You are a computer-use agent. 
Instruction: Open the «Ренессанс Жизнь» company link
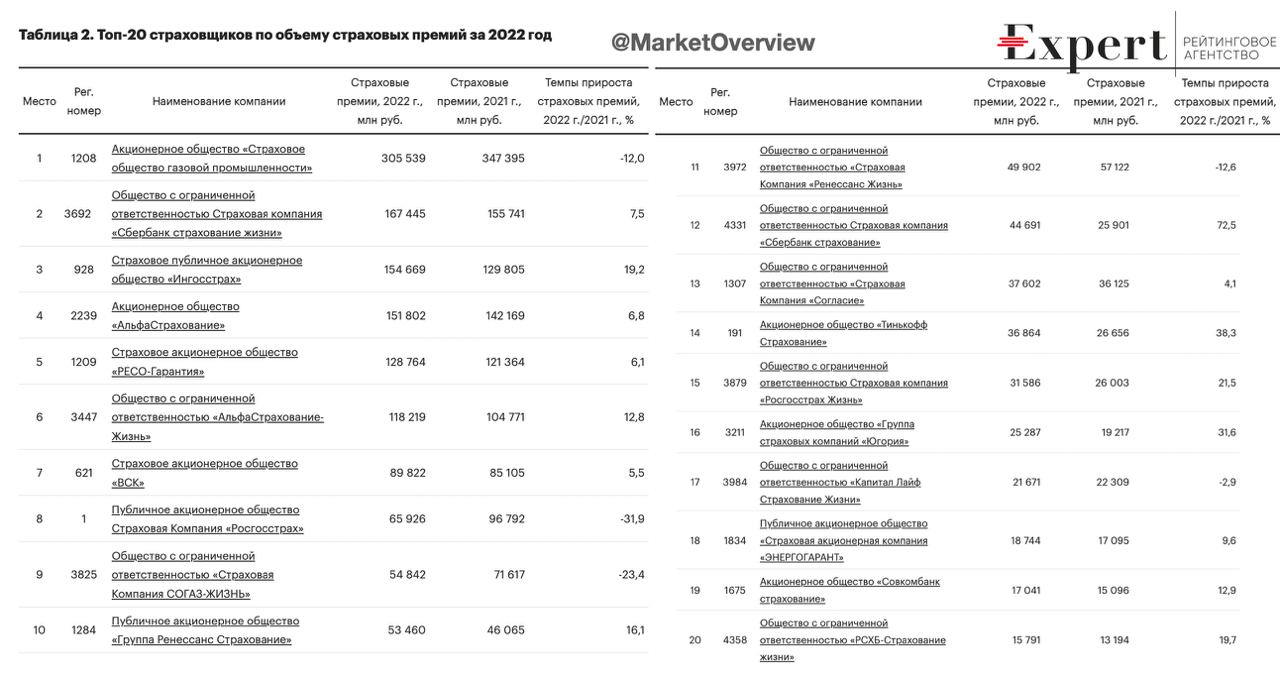(x=832, y=167)
